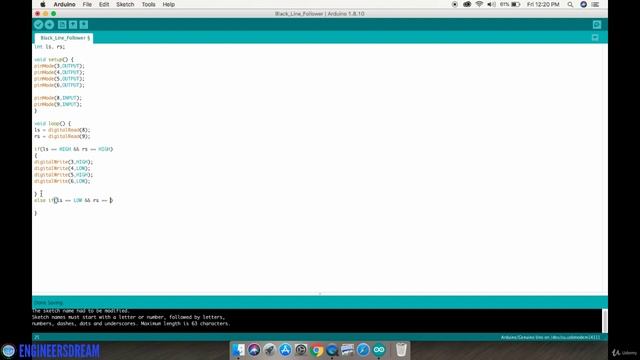The image size is (640, 360).
Task: Click the 'pinMode(9,INPUT);' line
Action: (58, 104)
